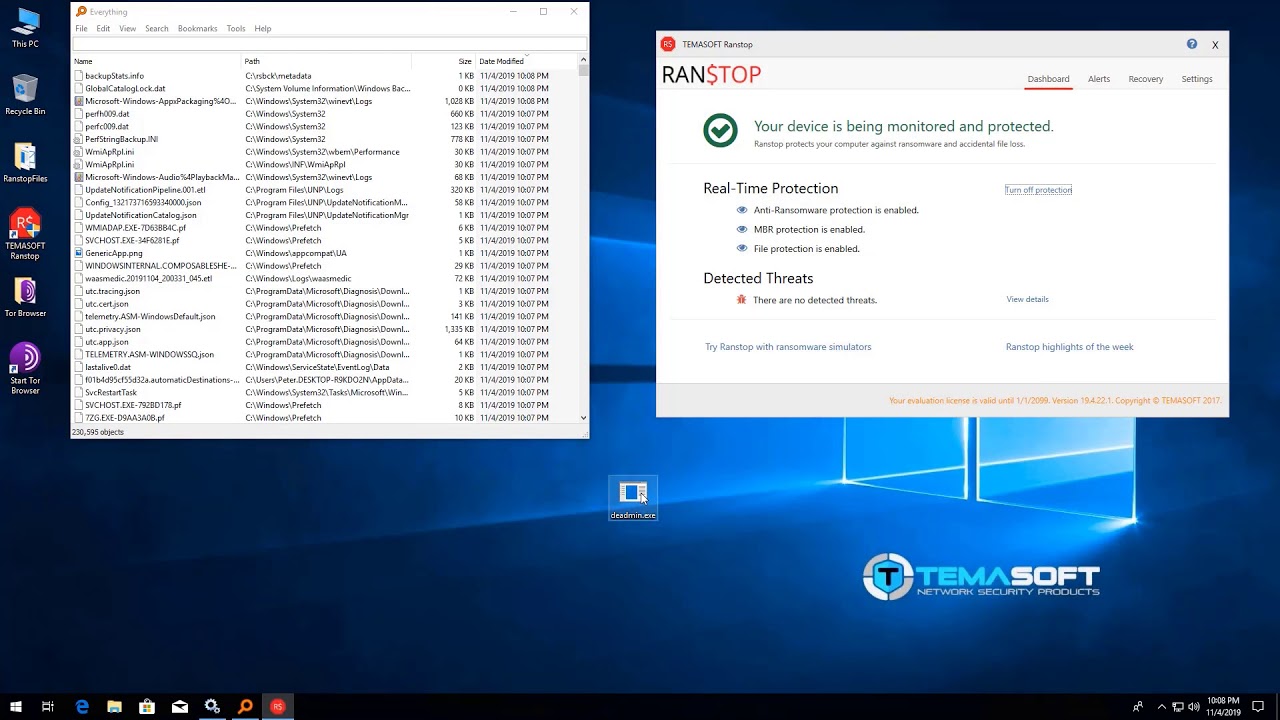
Task: Click the GenericApp.png file icon
Action: [79, 253]
